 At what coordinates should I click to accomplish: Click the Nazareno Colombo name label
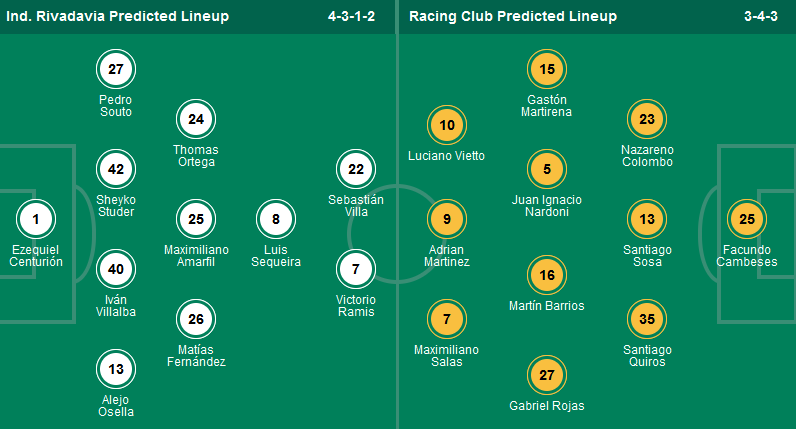pyautogui.click(x=647, y=155)
